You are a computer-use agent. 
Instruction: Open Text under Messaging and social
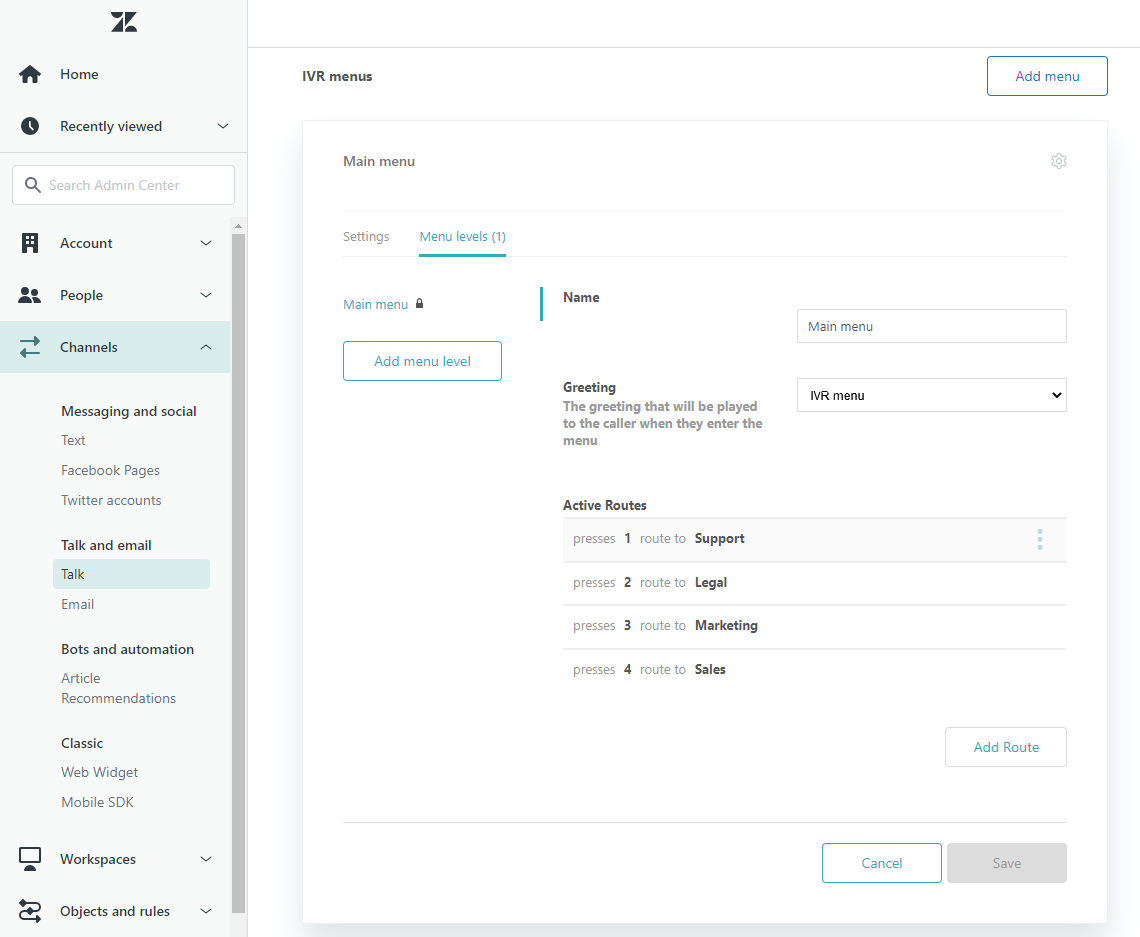tap(73, 441)
